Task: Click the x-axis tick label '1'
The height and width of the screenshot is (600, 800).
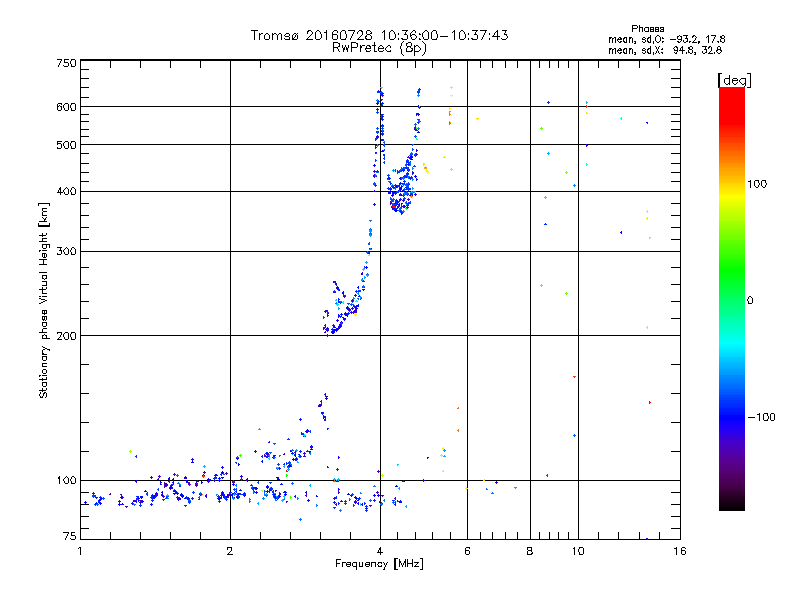Action: [x=80, y=551]
